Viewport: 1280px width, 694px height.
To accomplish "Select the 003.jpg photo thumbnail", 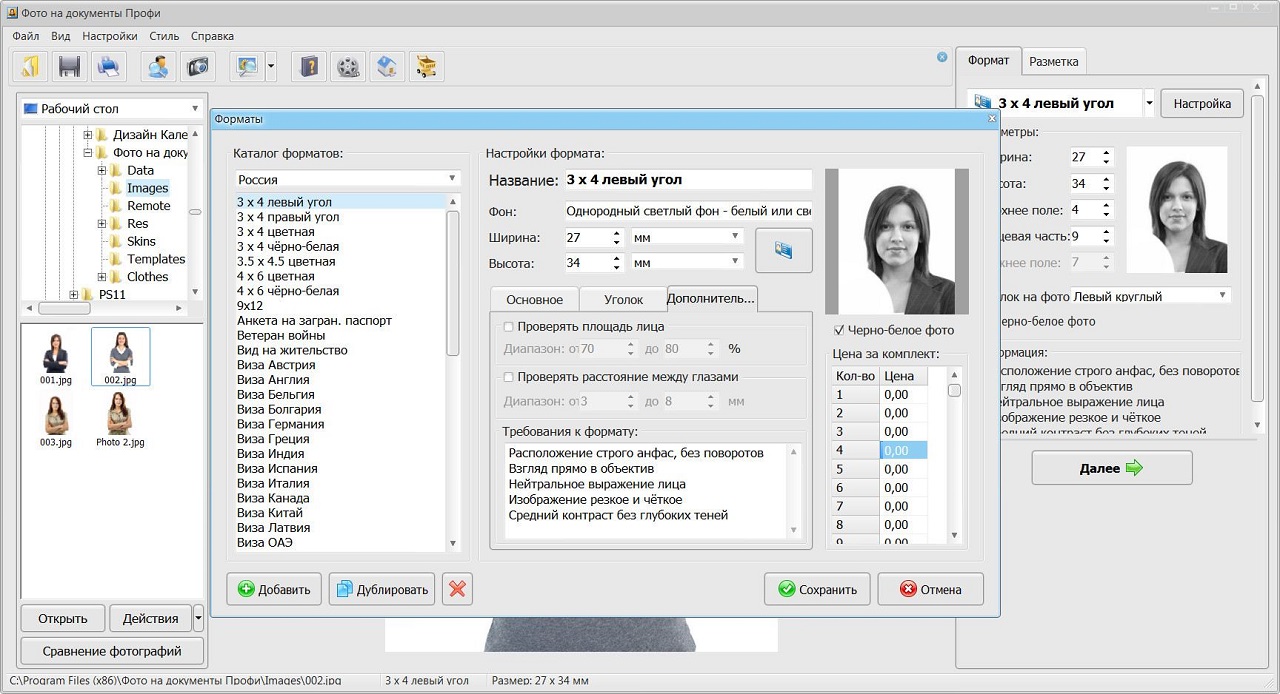I will pyautogui.click(x=56, y=415).
